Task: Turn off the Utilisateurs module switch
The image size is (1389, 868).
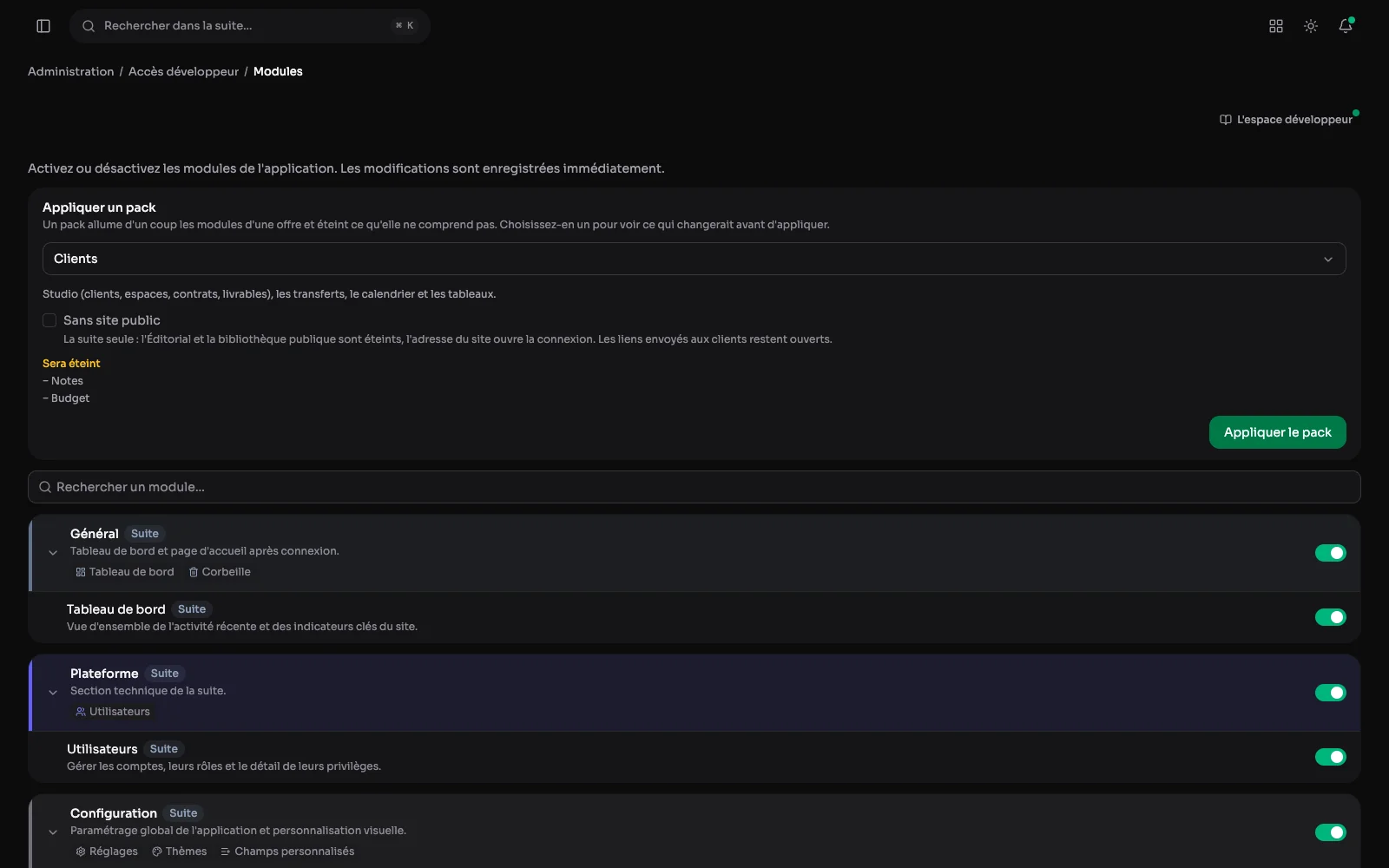Action: 1330,757
